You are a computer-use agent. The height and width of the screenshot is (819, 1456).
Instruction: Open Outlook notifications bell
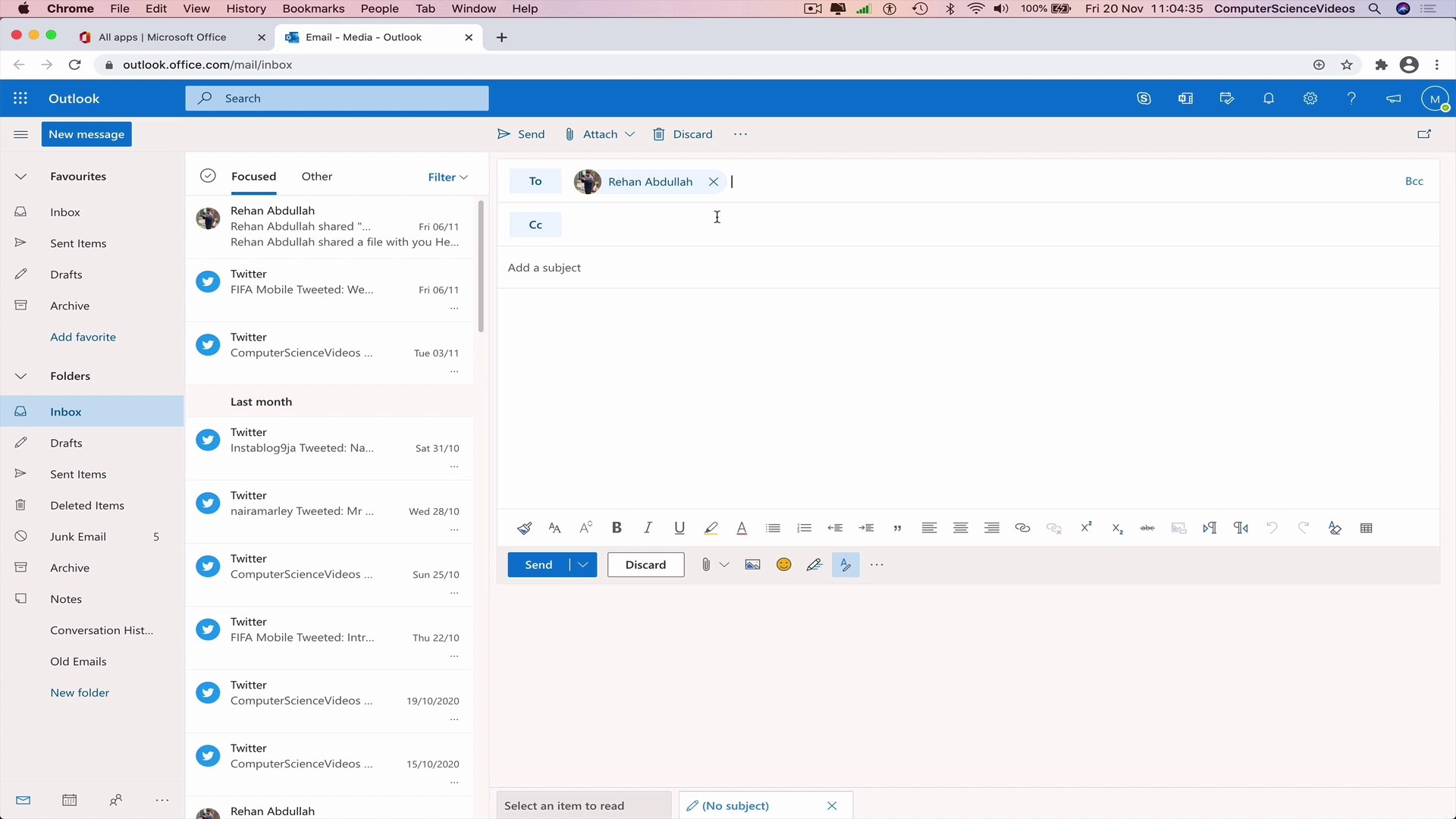[1269, 99]
